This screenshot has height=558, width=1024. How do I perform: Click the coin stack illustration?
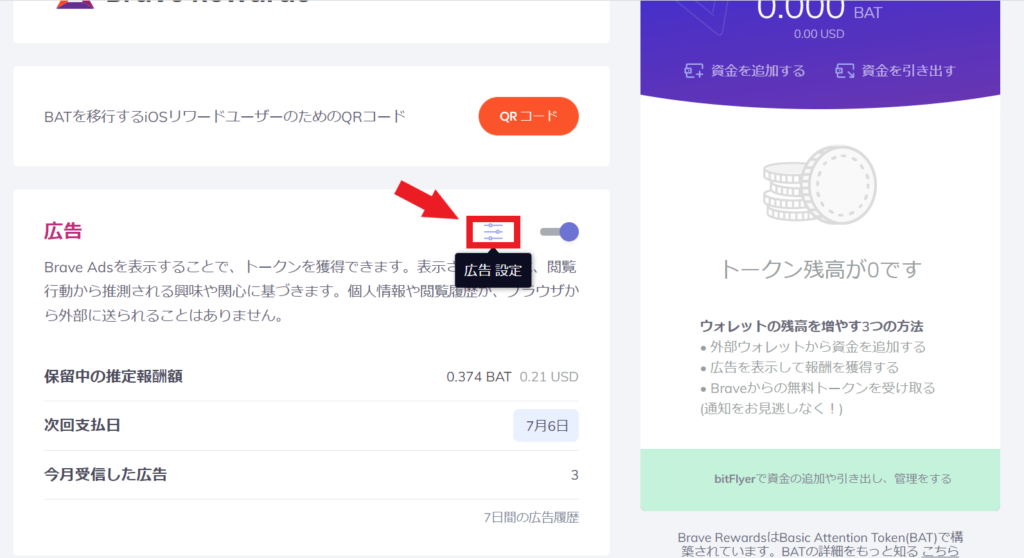click(x=820, y=185)
